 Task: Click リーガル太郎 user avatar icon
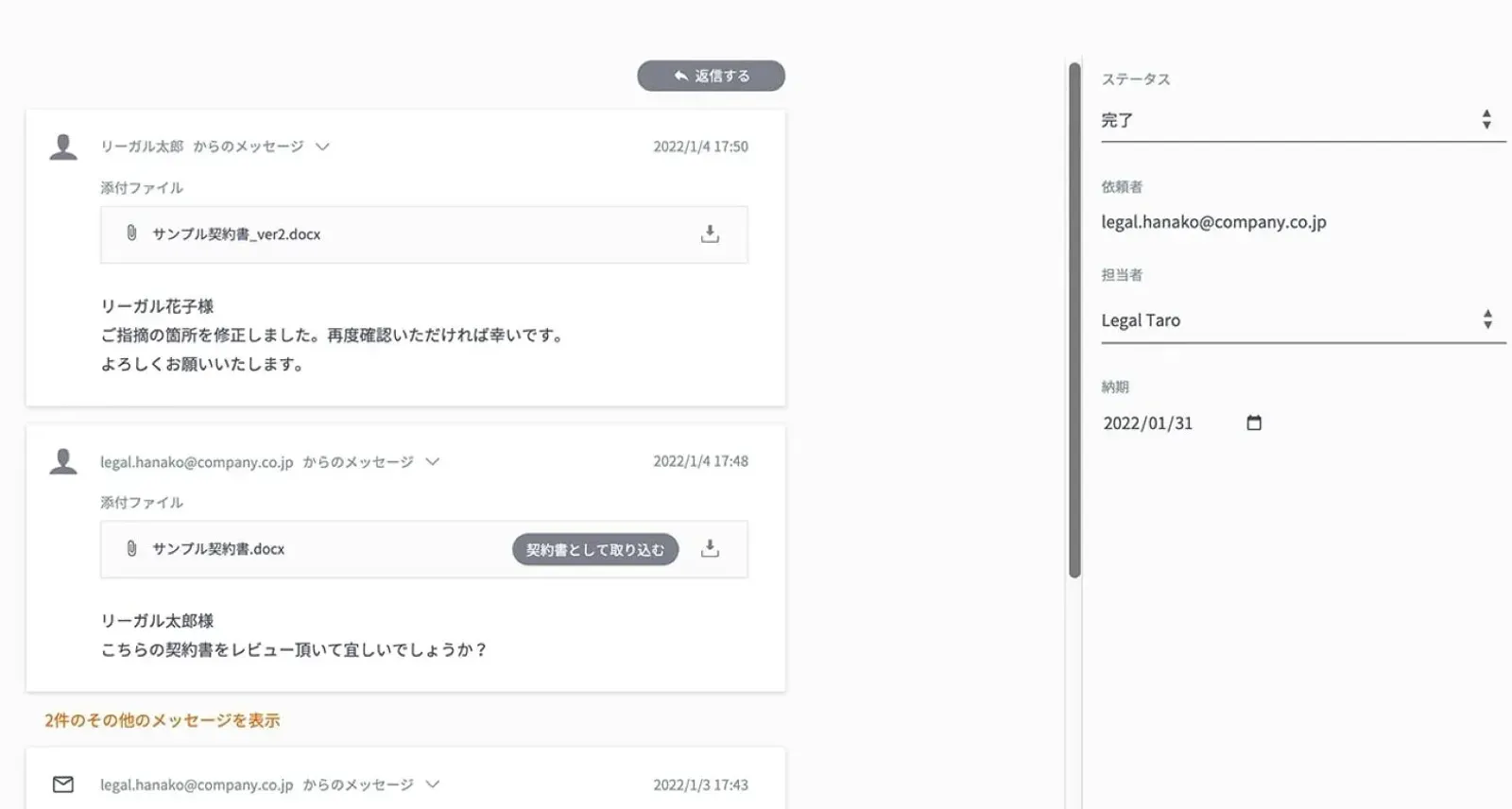tap(63, 147)
